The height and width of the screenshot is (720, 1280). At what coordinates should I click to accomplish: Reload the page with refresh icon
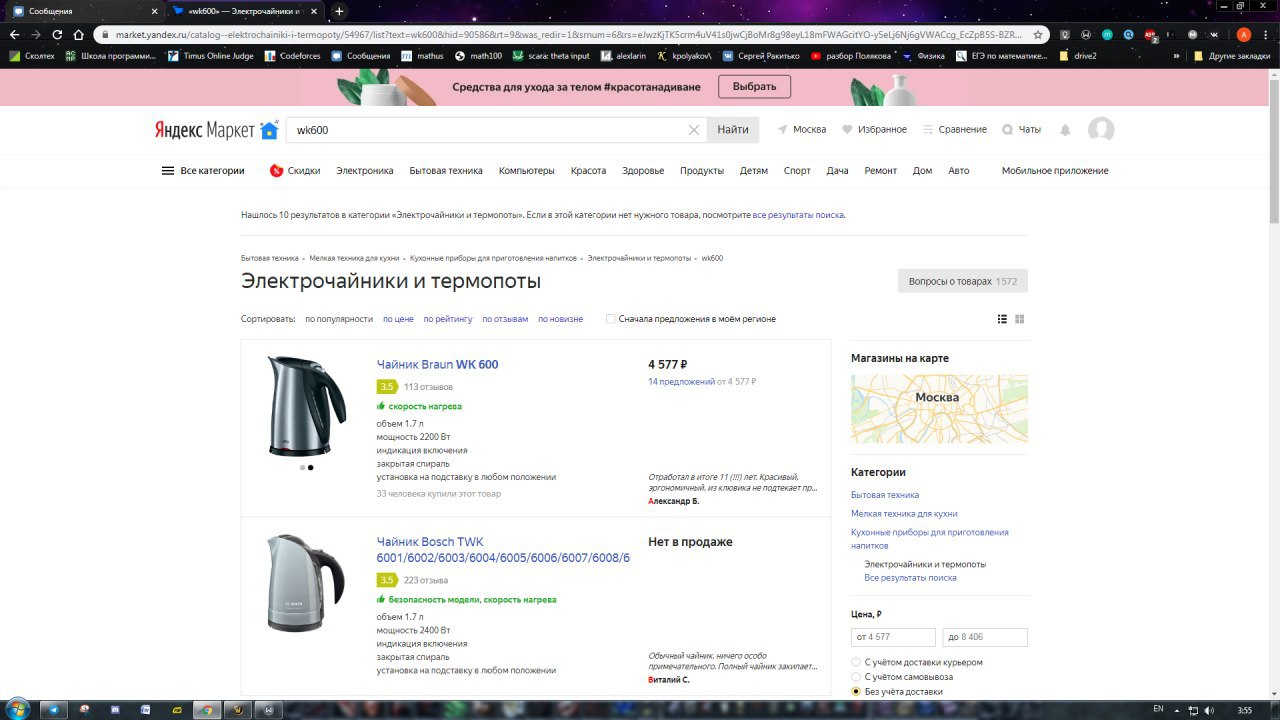57,34
